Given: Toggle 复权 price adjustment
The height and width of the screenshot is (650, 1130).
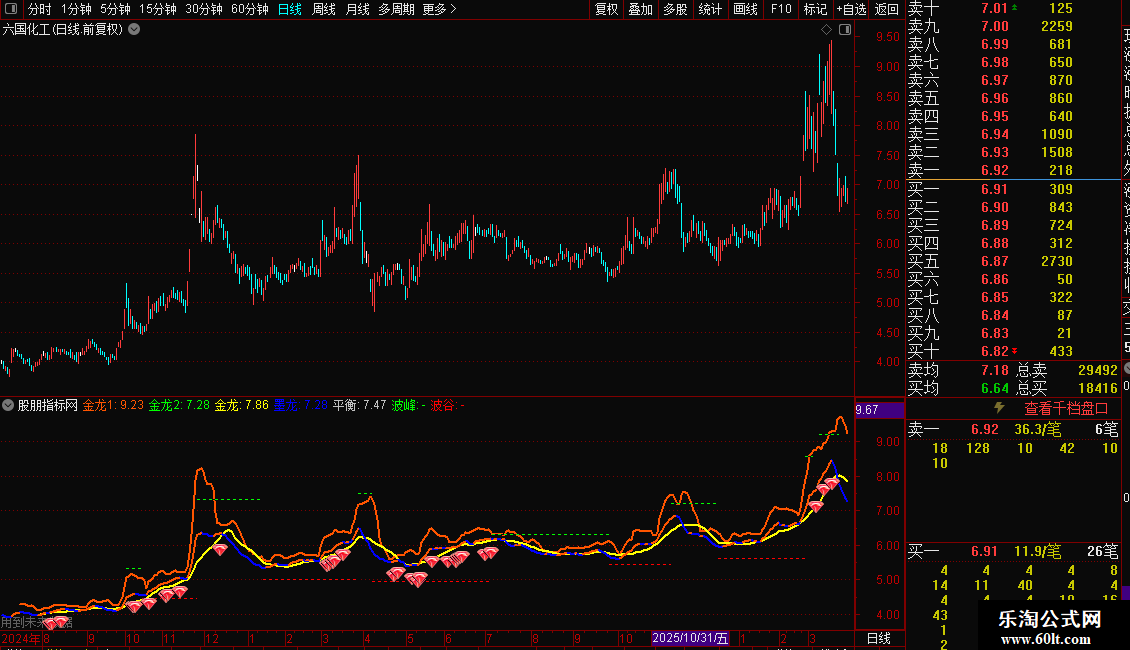Looking at the screenshot, I should click(x=606, y=9).
